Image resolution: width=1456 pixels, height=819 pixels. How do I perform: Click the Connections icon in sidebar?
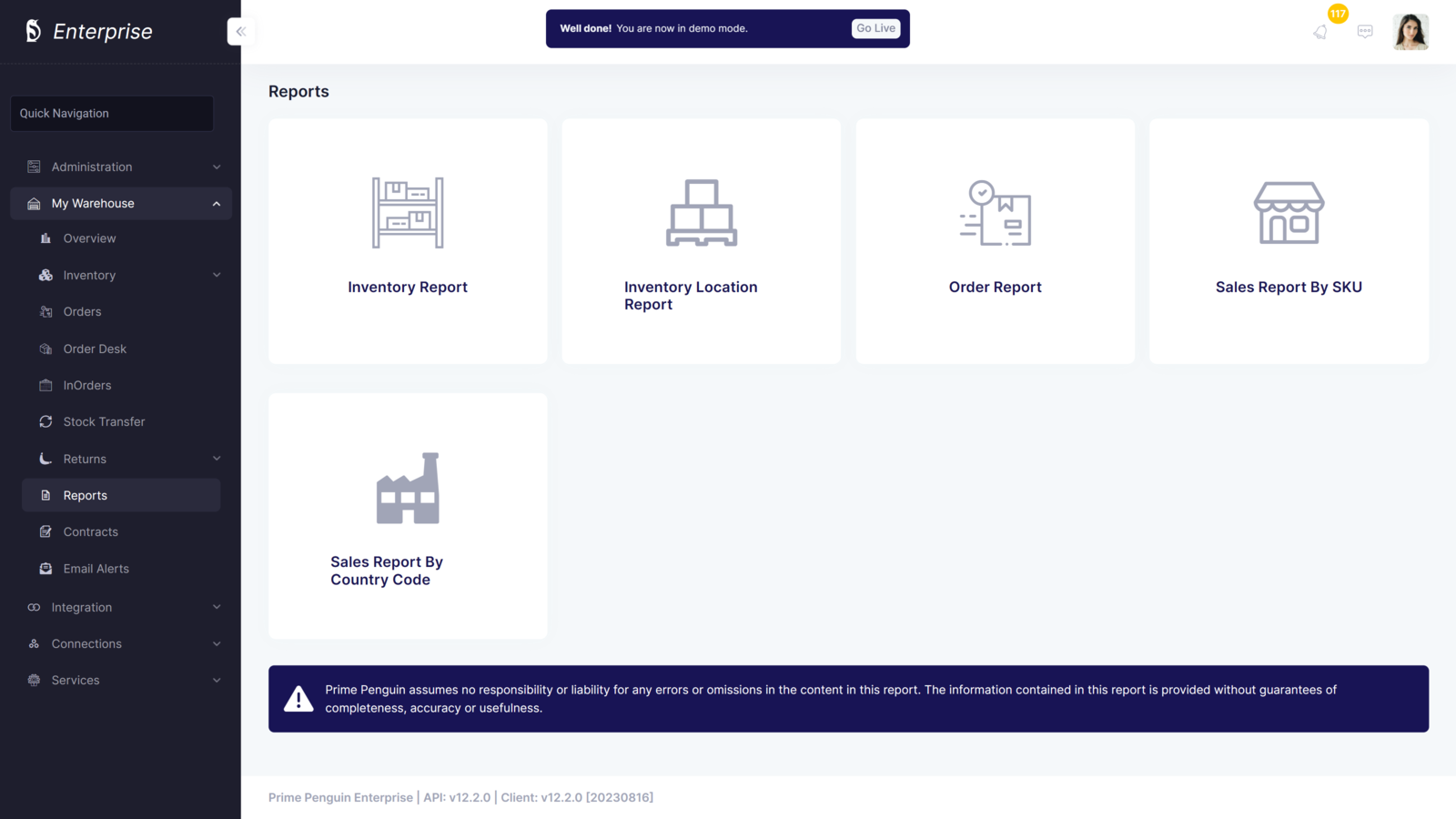(x=34, y=643)
